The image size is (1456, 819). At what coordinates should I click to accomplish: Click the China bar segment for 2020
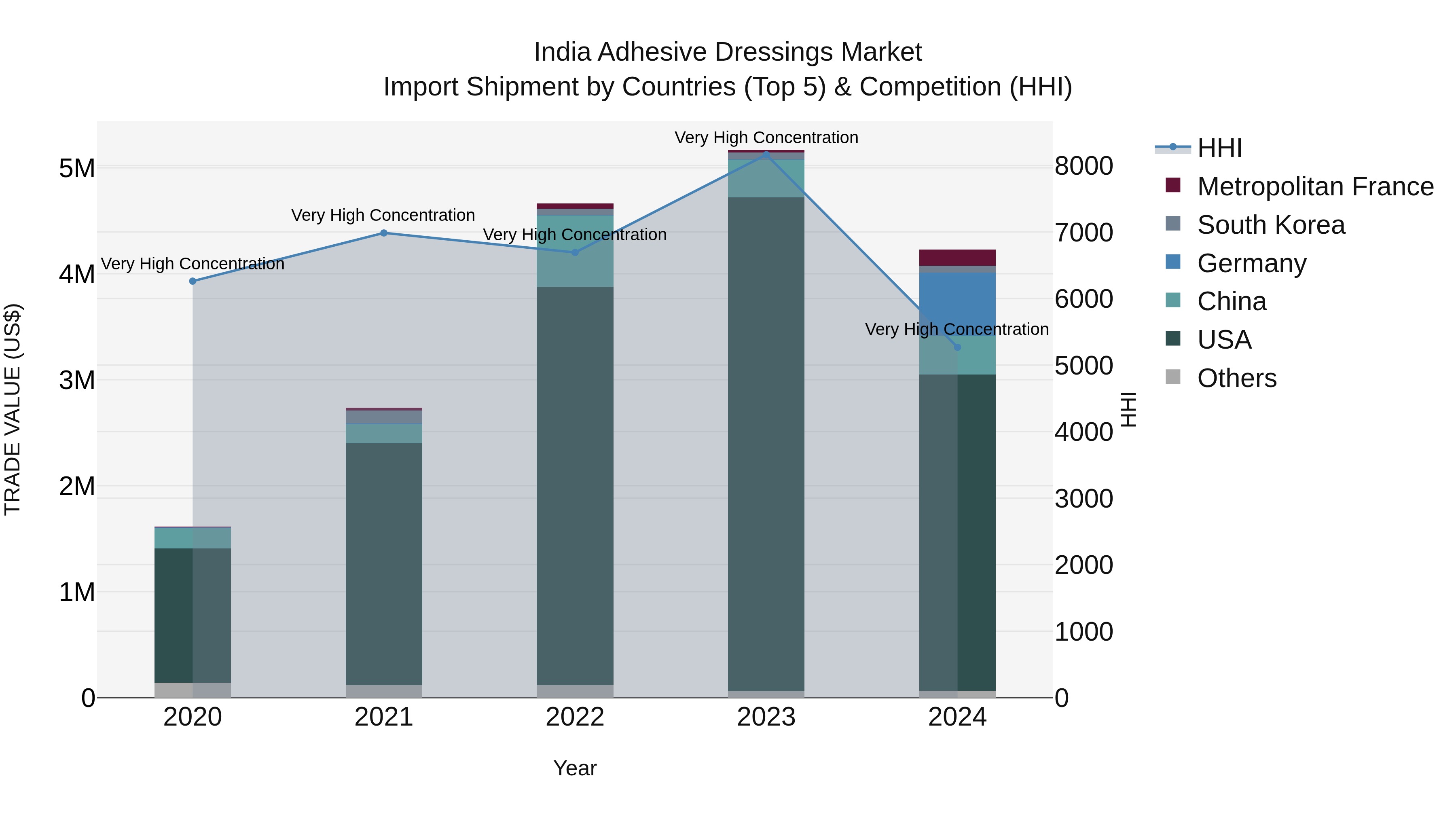coord(193,538)
